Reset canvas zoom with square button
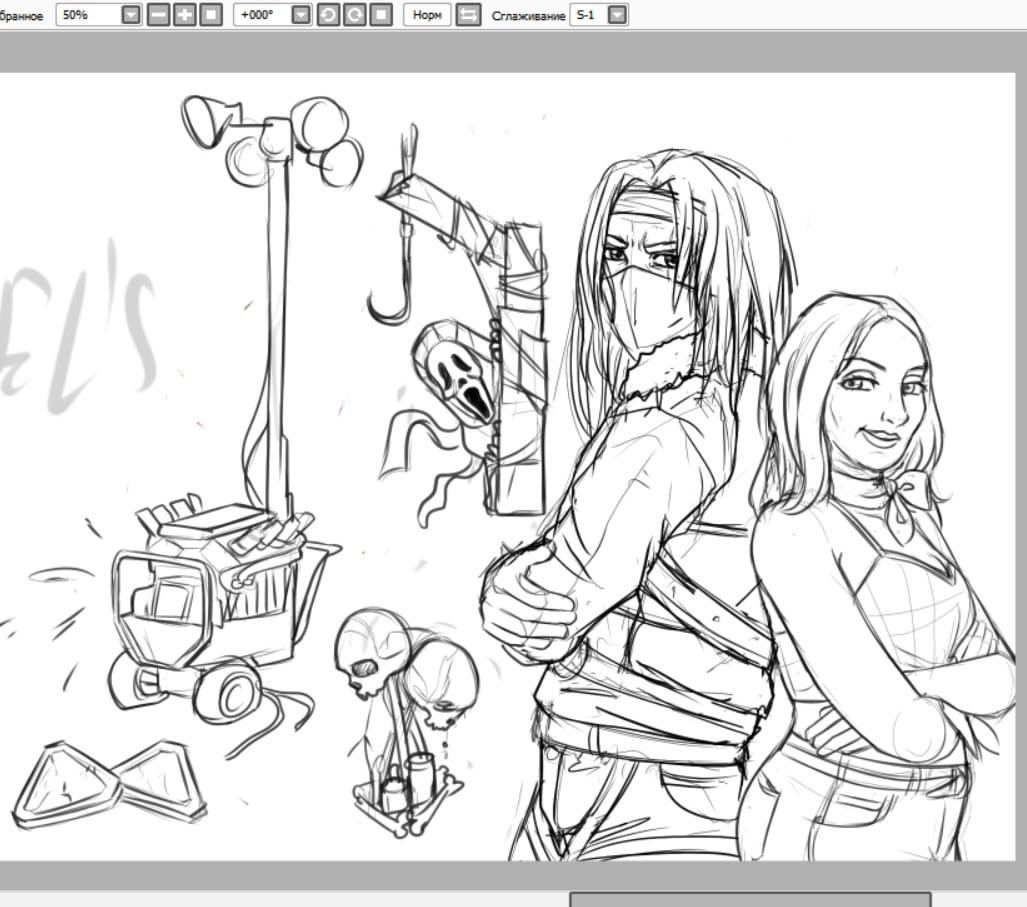 (210, 14)
